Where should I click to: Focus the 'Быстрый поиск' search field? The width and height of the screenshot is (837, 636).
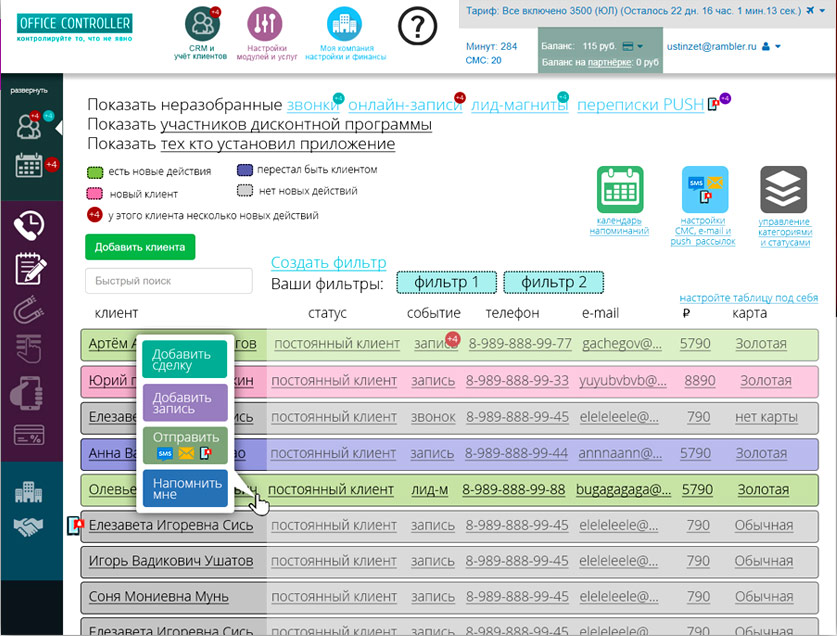168,281
